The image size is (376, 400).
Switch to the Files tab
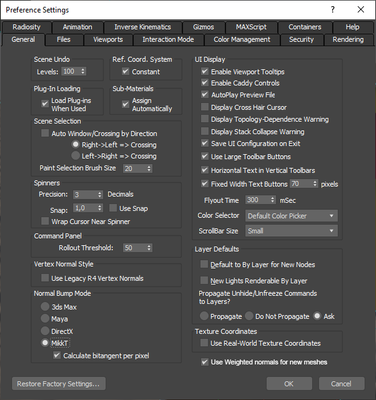[x=63, y=40]
